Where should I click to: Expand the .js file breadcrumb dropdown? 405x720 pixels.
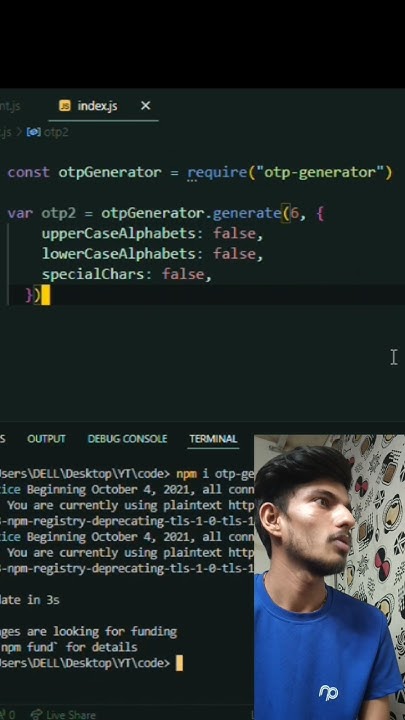point(6,133)
